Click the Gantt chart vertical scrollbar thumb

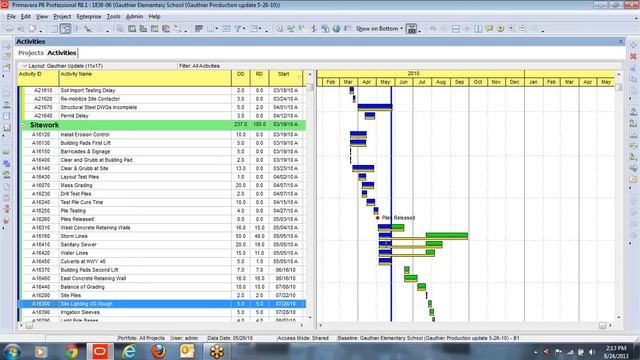(619, 87)
